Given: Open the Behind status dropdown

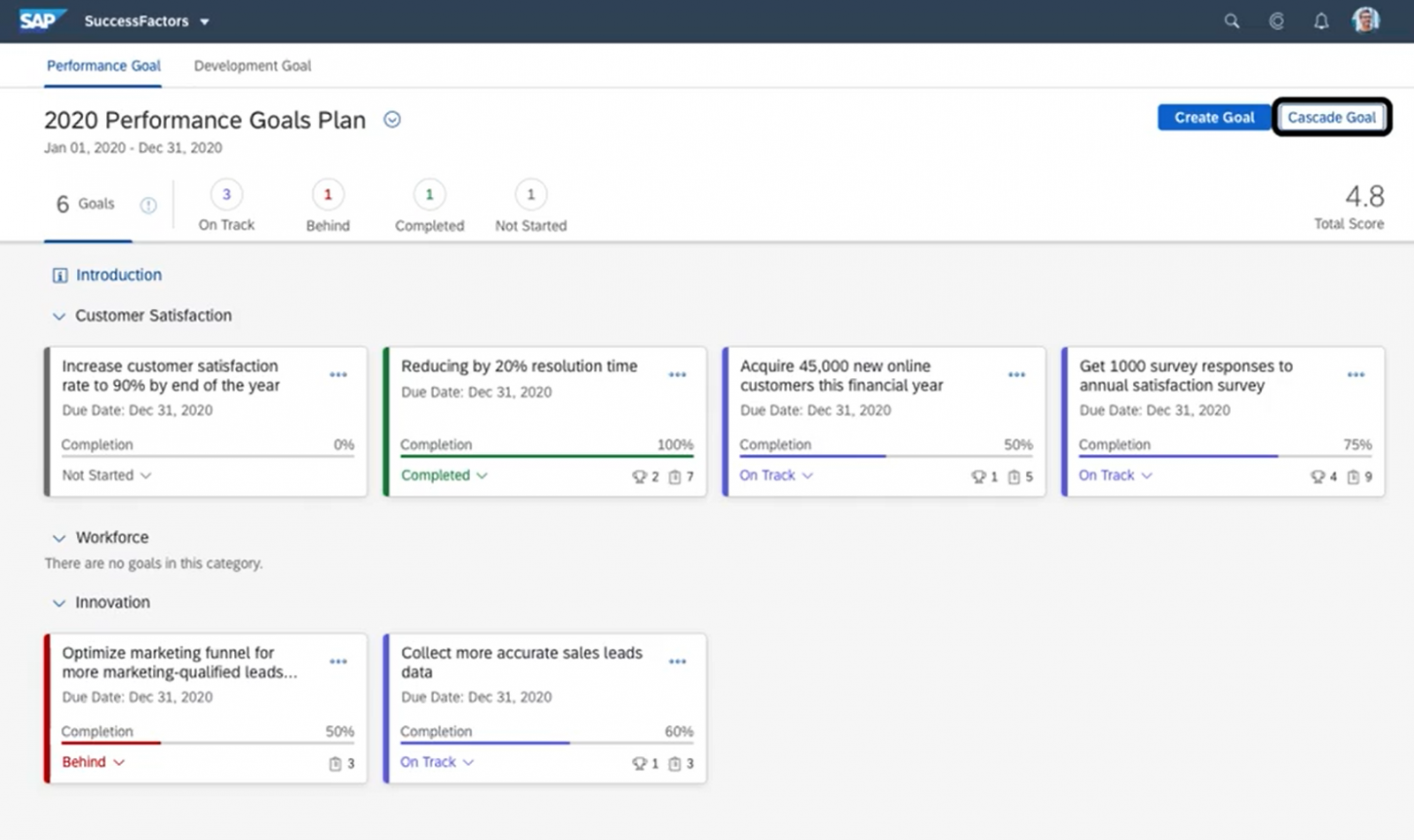Looking at the screenshot, I should click(x=93, y=762).
